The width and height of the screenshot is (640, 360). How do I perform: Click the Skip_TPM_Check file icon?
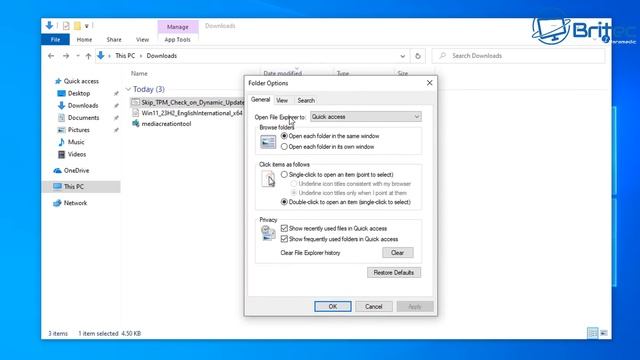pyautogui.click(x=136, y=102)
